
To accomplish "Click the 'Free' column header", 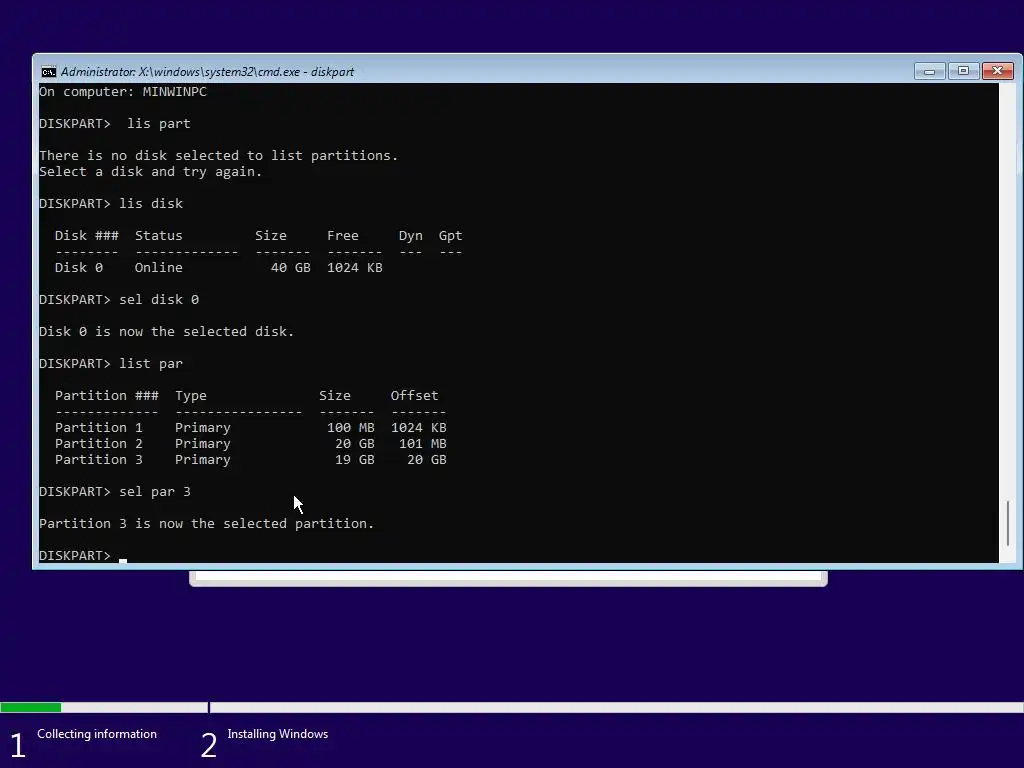I will [343, 236].
